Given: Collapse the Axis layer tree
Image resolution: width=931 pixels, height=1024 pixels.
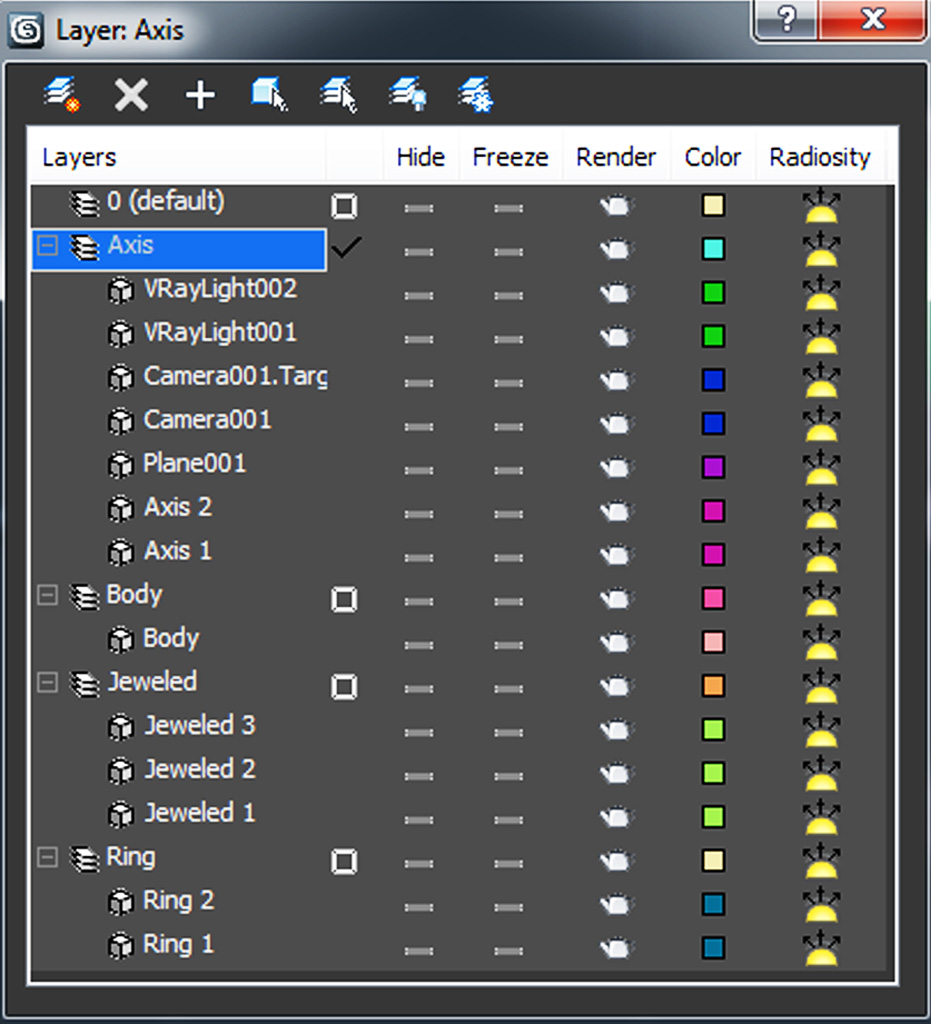Looking at the screenshot, I should 46,246.
